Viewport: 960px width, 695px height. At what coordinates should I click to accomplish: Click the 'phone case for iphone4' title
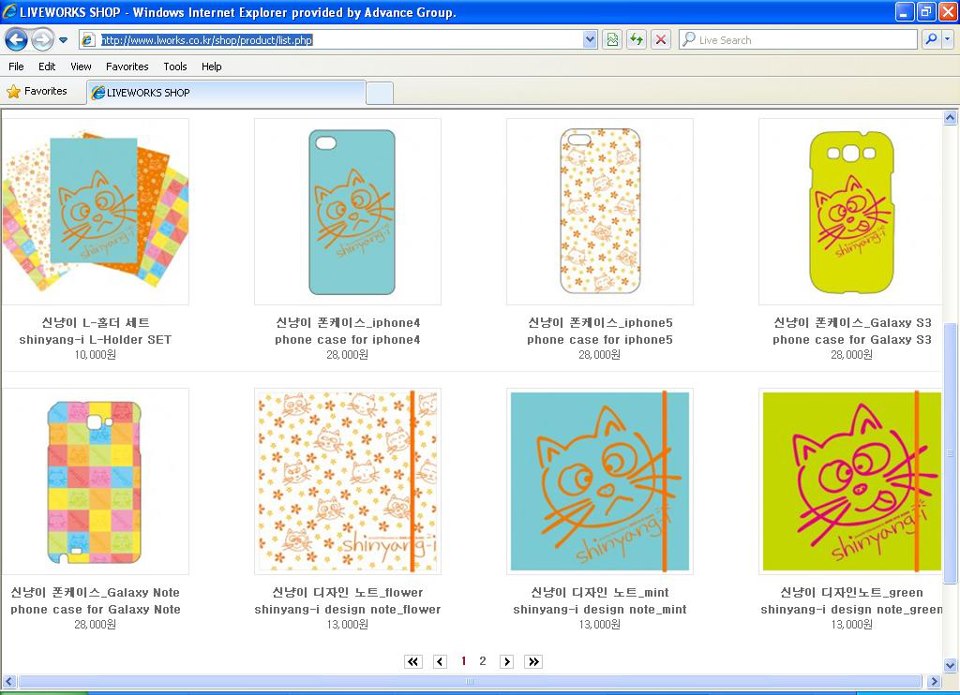pyautogui.click(x=348, y=340)
